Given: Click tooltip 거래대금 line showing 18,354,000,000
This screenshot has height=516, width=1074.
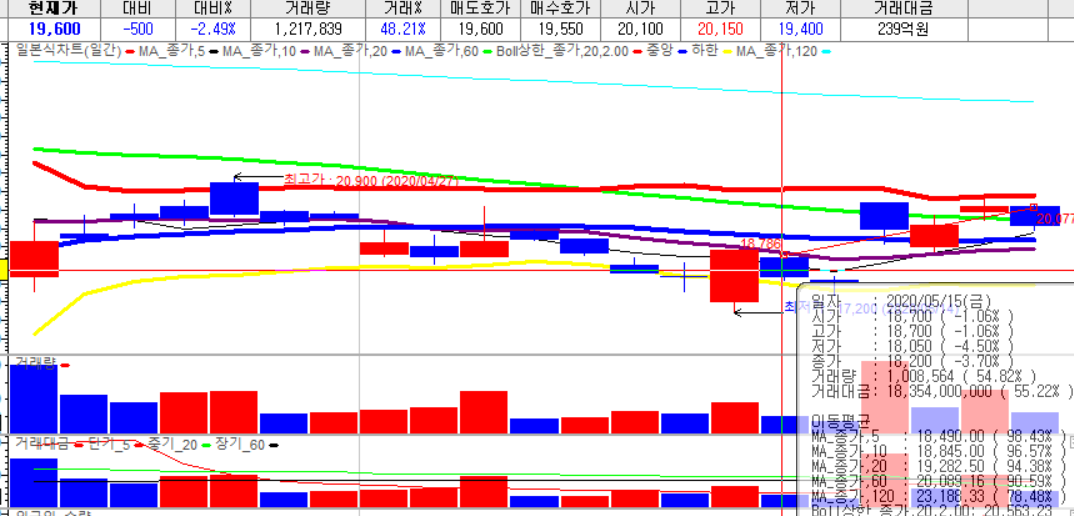Looking at the screenshot, I should [x=940, y=392].
